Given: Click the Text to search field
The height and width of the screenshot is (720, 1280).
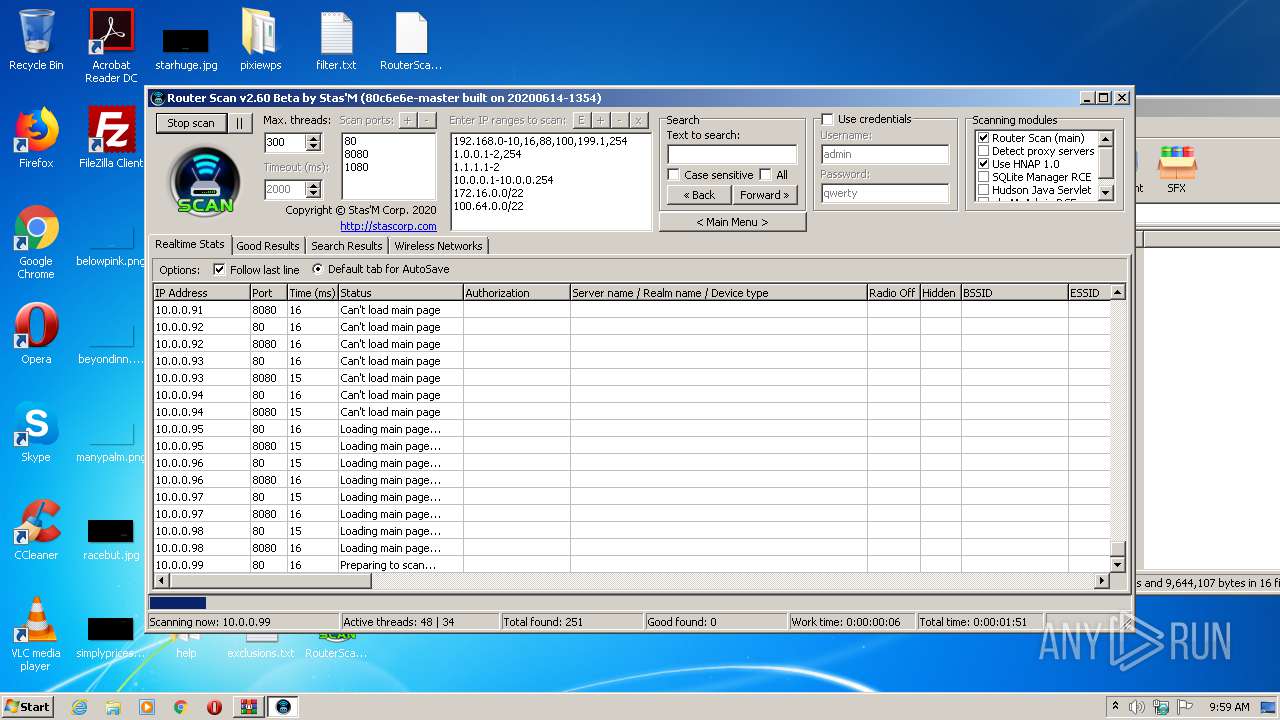Looking at the screenshot, I should tap(732, 154).
